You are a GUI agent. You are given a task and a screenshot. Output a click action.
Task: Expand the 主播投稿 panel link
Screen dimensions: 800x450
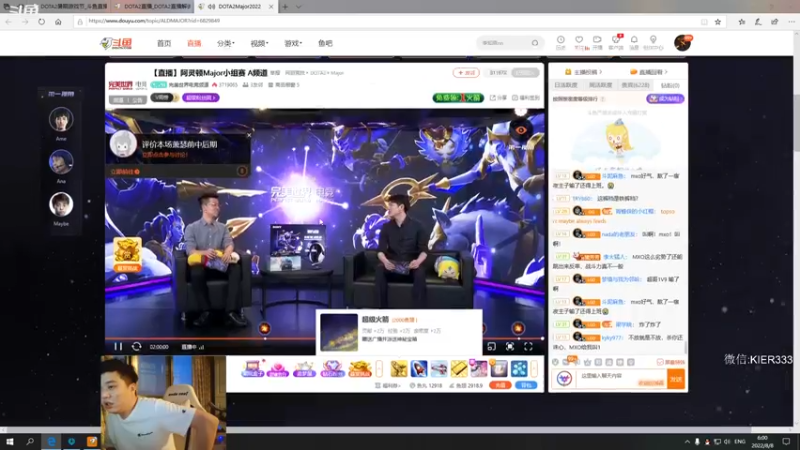click(x=584, y=72)
